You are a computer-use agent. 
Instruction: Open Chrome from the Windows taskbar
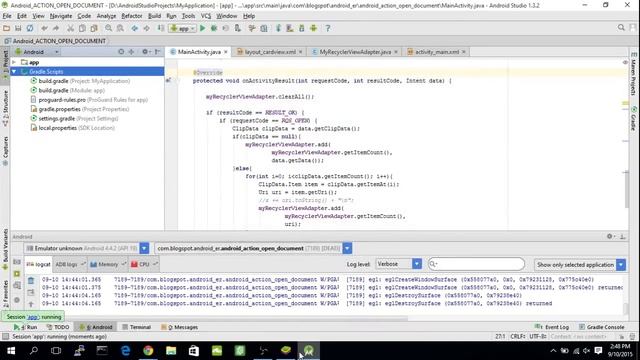[148, 350]
